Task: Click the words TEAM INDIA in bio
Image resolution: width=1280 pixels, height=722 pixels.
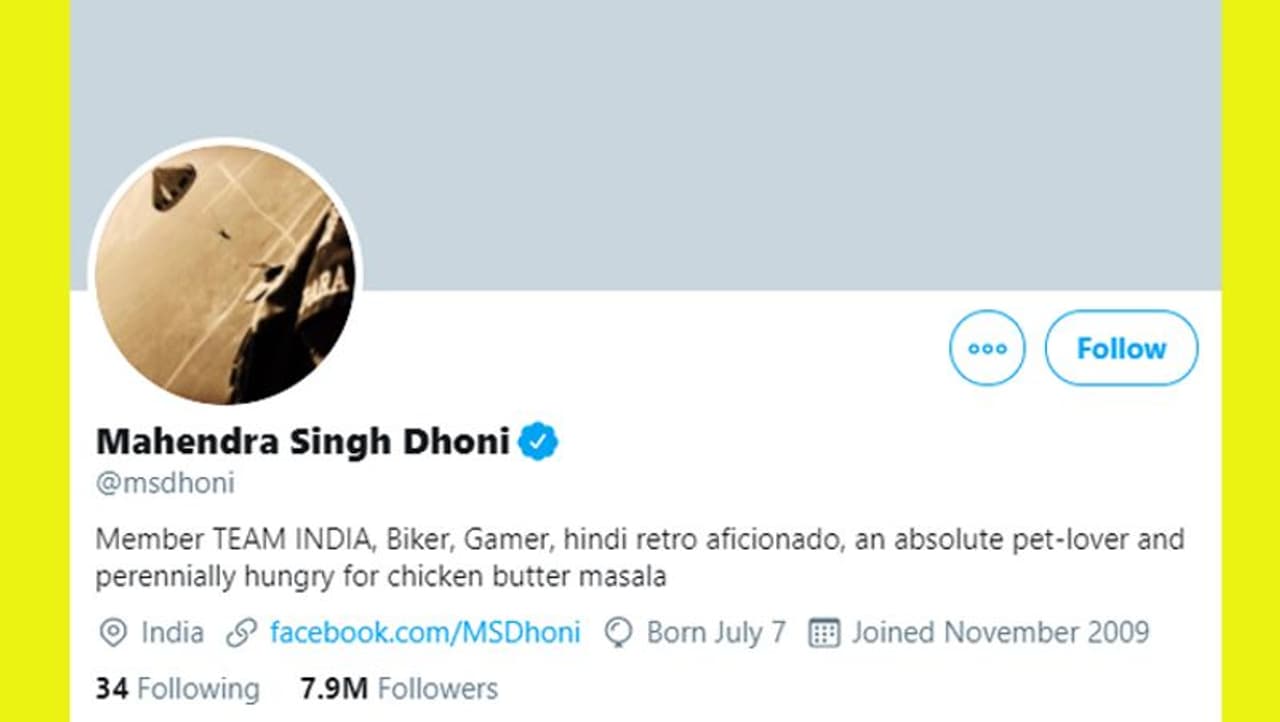Action: point(290,540)
